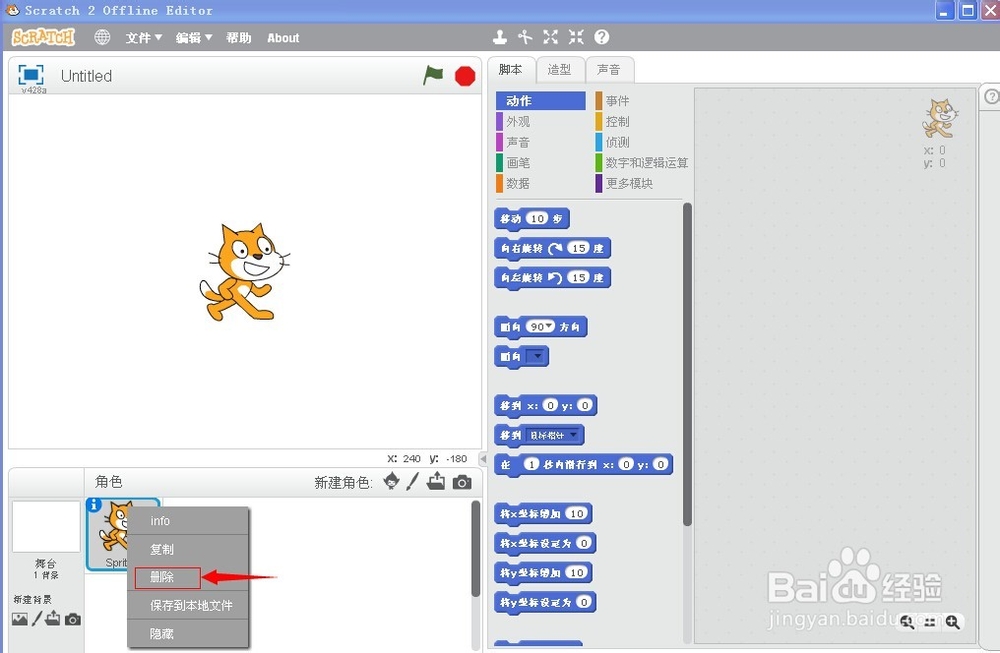Open the globe language selector icon
The image size is (1000, 653).
[102, 37]
